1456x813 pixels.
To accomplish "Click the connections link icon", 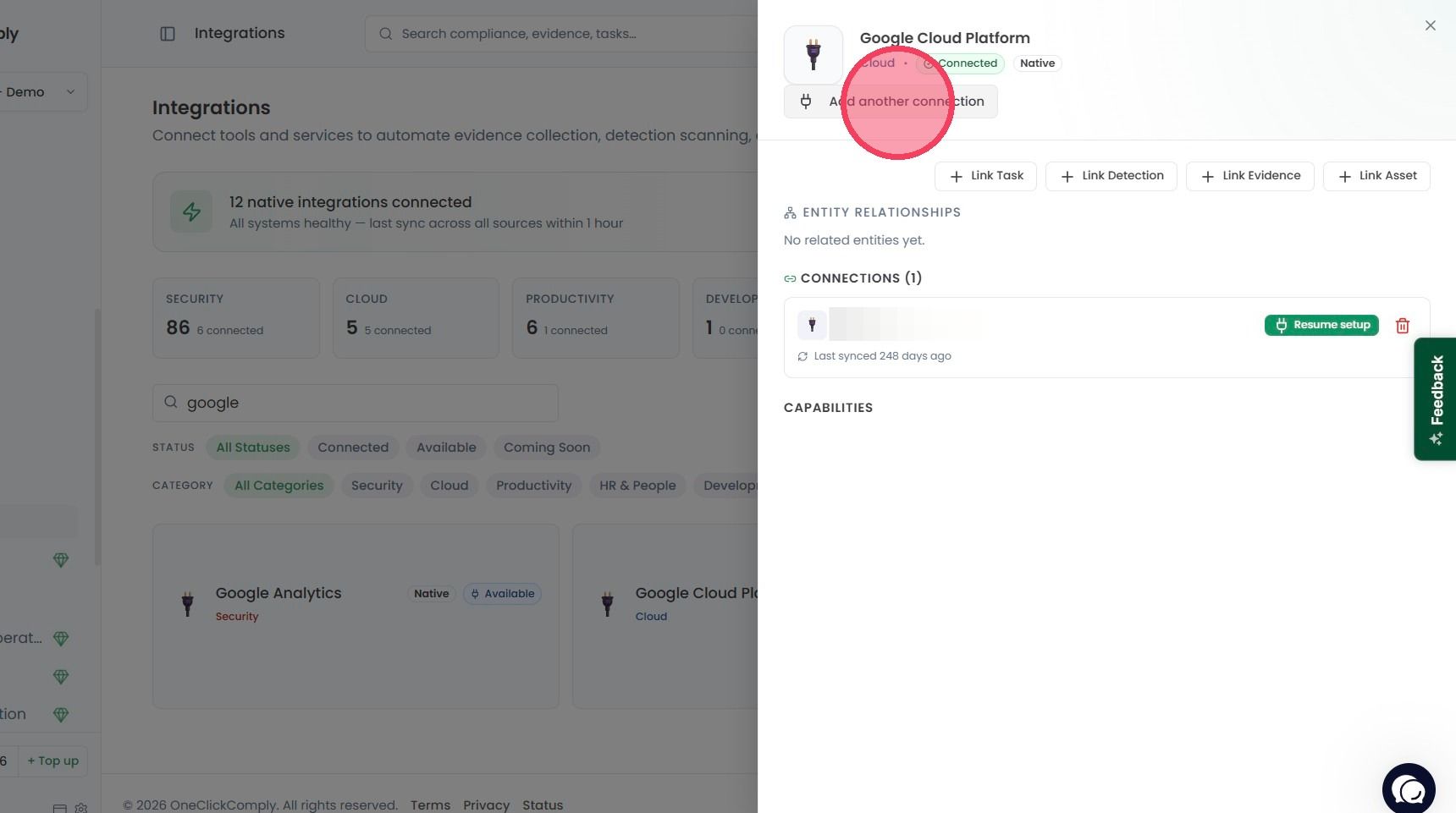I will pyautogui.click(x=790, y=278).
